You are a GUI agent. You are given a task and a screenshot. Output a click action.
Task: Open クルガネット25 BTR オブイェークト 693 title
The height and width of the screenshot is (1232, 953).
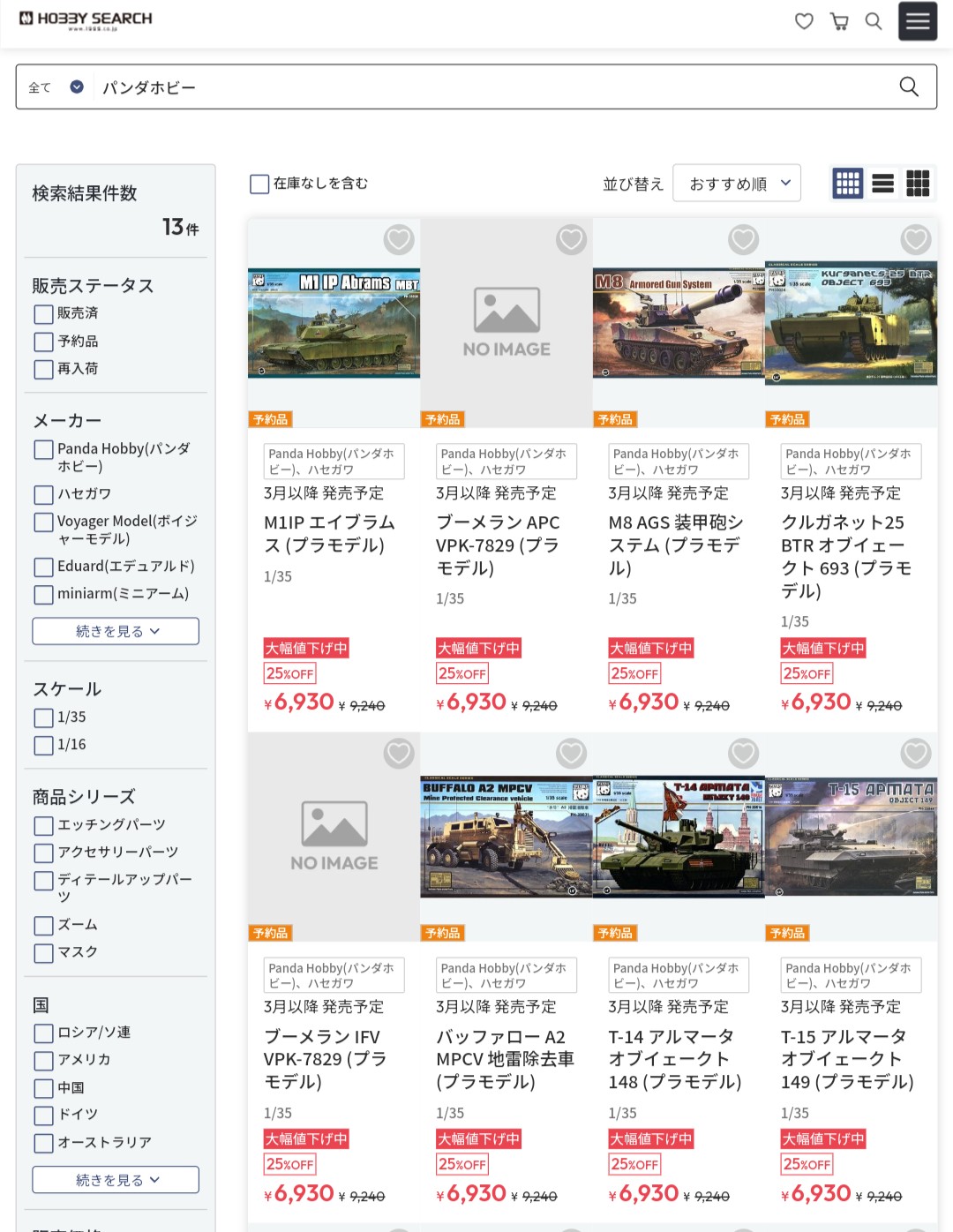[x=847, y=556]
